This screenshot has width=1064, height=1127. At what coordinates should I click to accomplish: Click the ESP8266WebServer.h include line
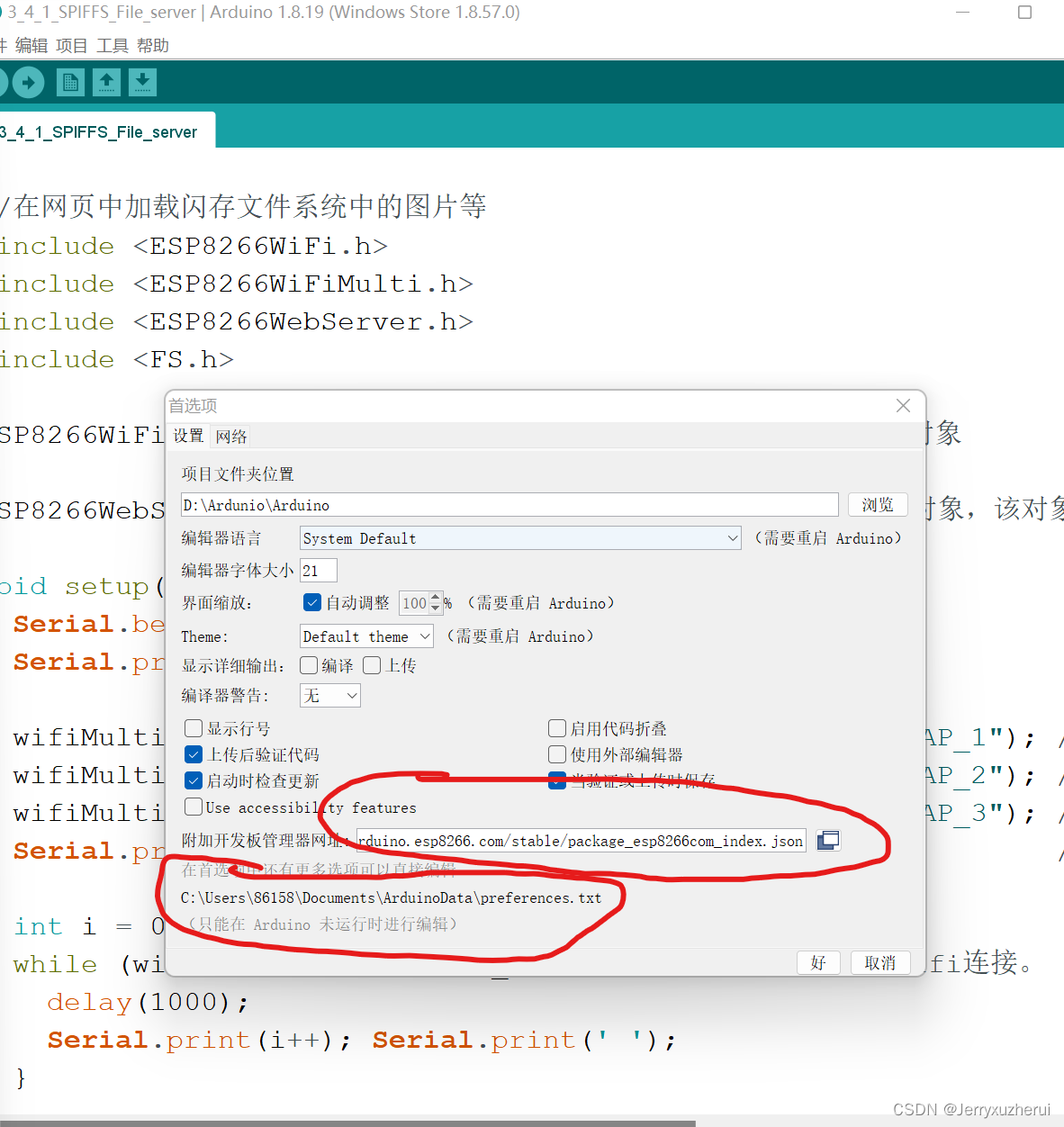[237, 322]
